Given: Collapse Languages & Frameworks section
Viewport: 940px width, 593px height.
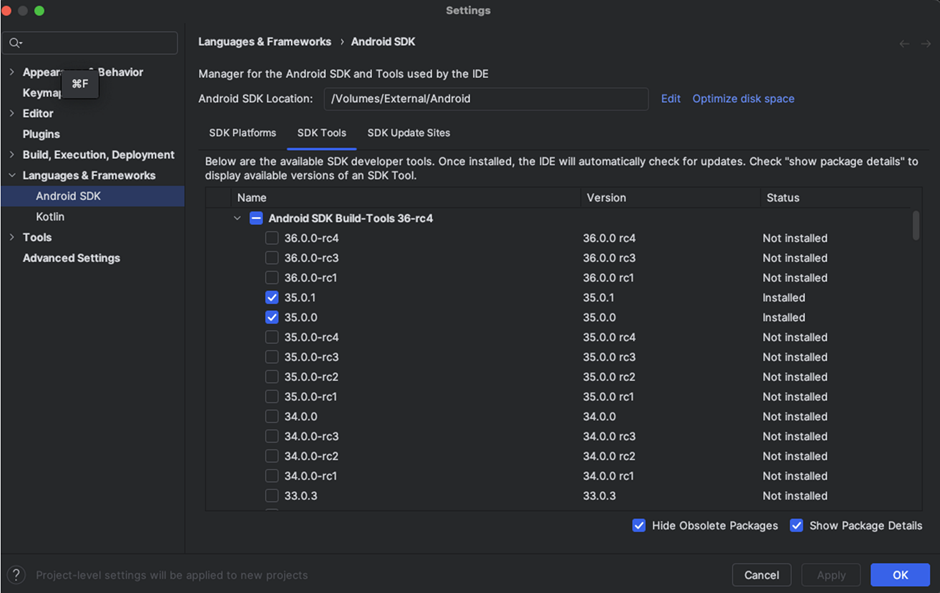Looking at the screenshot, I should 12,175.
